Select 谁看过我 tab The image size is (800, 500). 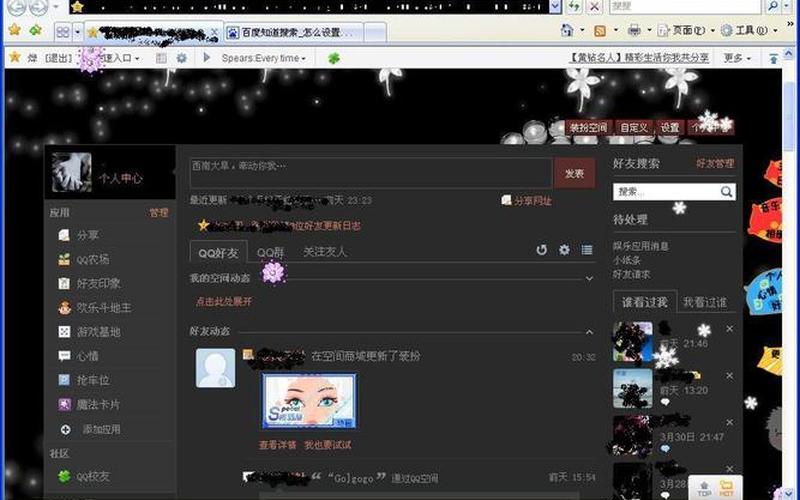point(644,302)
